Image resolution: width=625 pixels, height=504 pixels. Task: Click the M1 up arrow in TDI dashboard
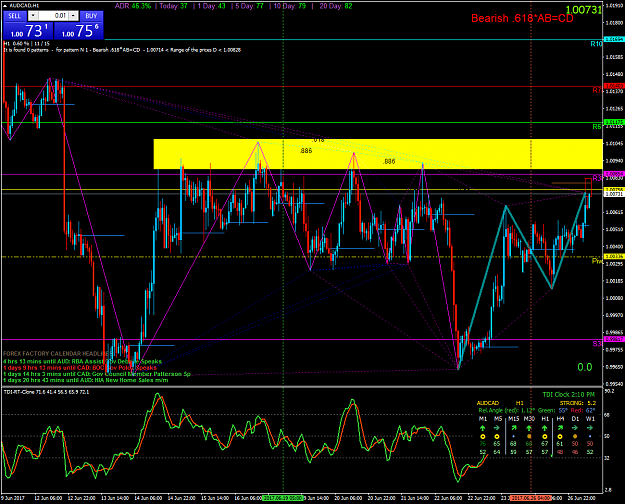(483, 428)
